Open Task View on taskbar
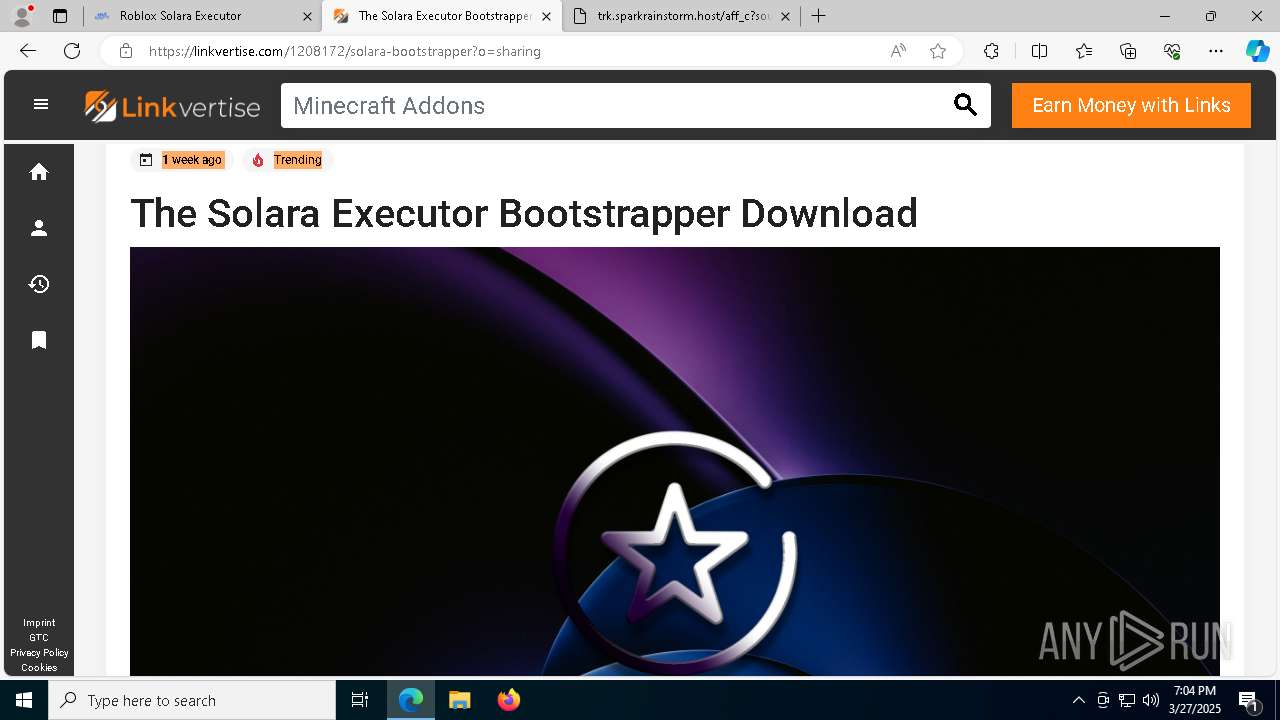 360,700
